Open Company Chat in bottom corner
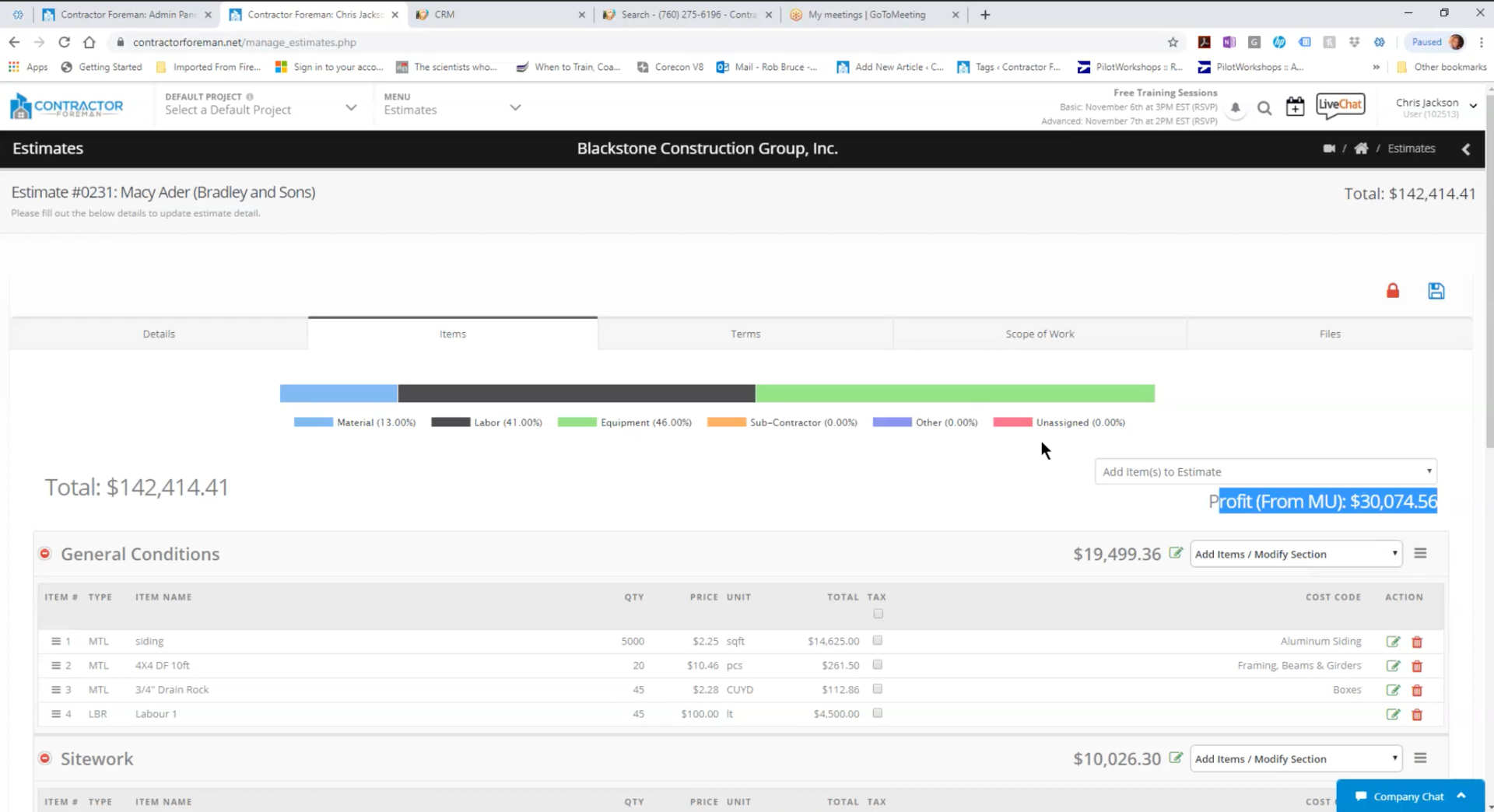 tap(1408, 796)
